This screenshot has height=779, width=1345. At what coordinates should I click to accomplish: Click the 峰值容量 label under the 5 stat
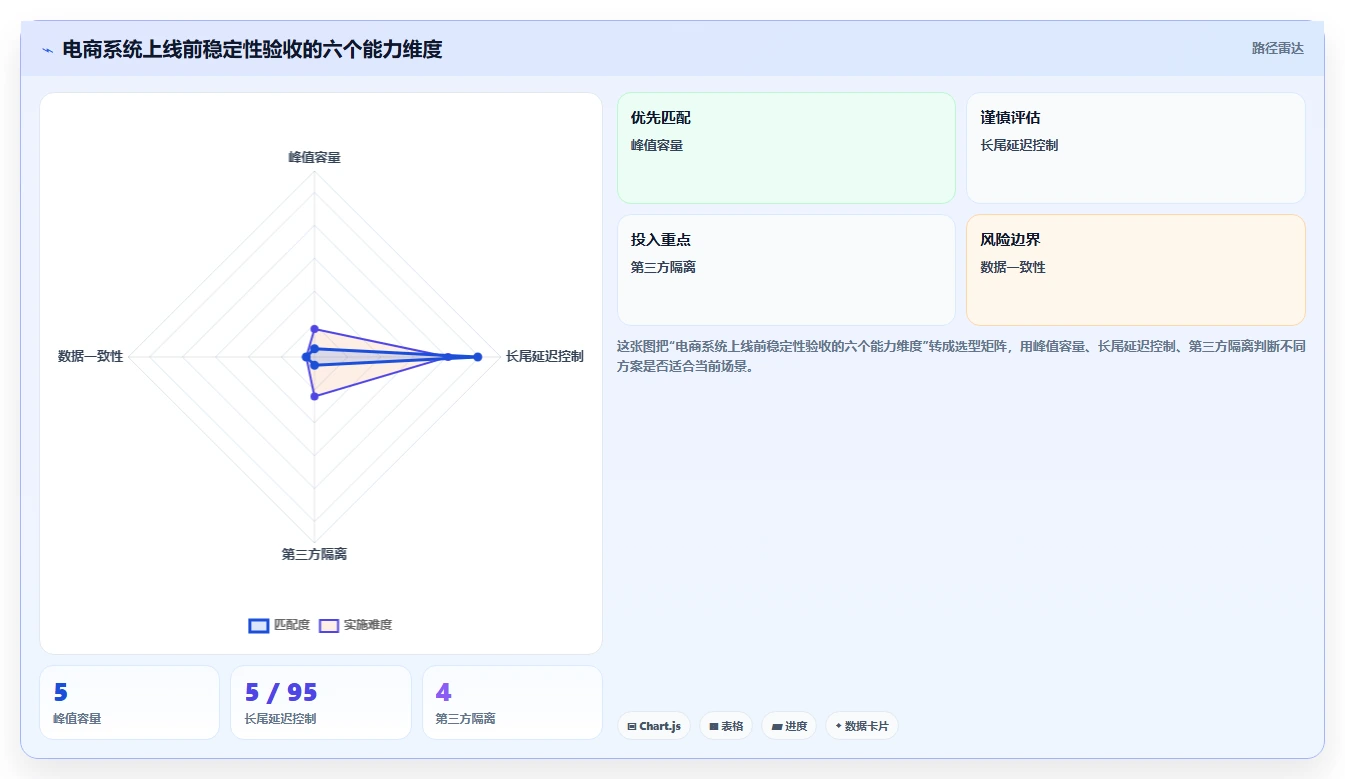coord(77,718)
